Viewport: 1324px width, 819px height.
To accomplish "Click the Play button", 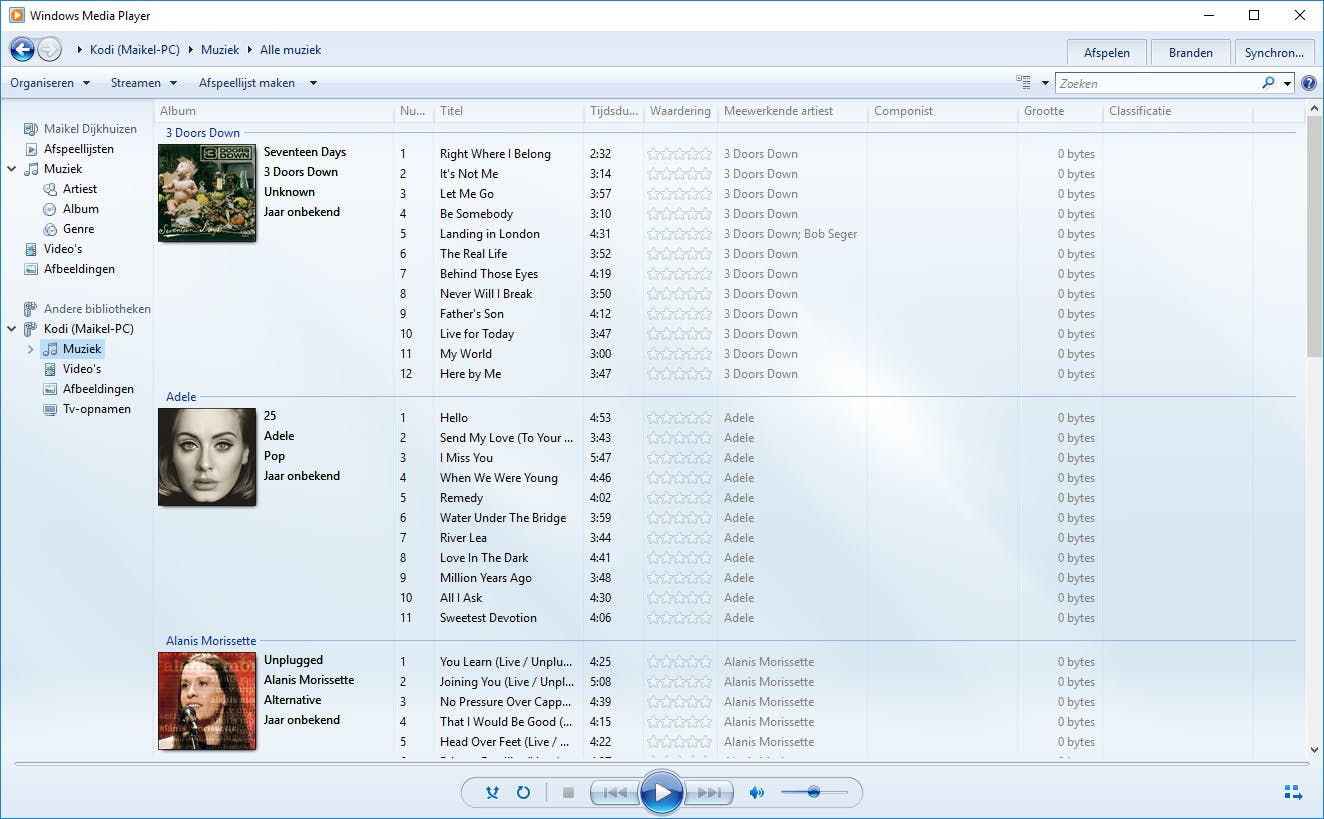I will coord(661,793).
